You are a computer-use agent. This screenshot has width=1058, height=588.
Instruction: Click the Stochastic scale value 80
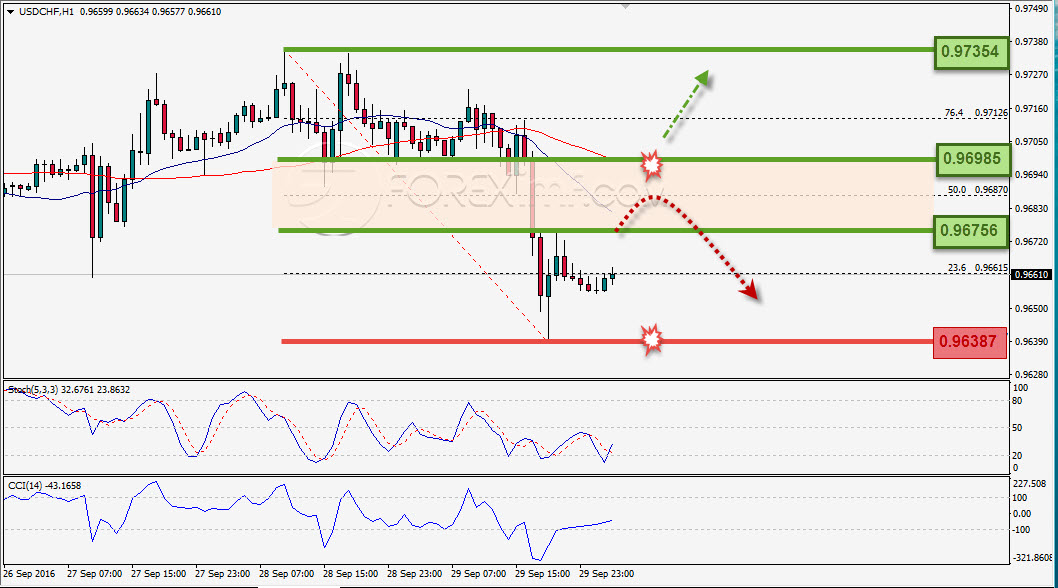pos(1019,401)
